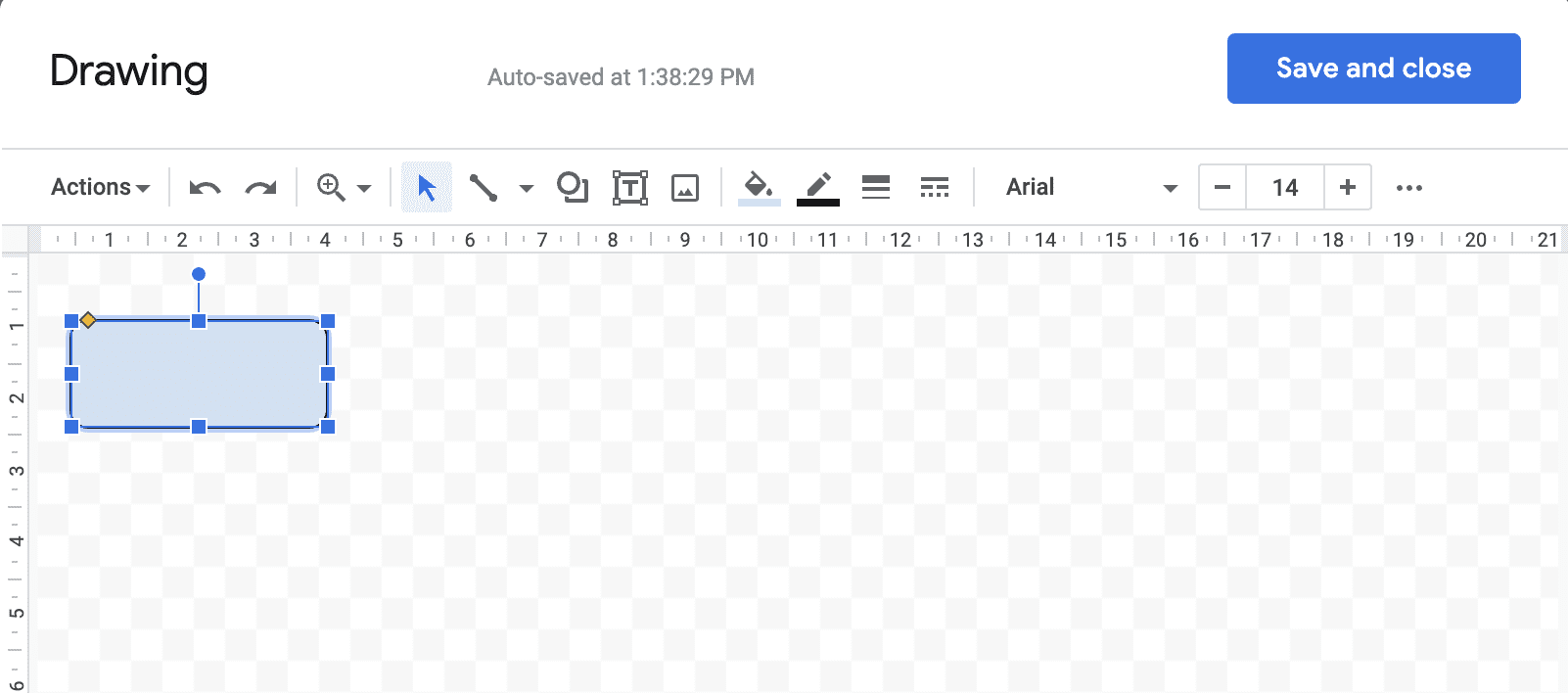Click the Undo arrow icon
Image resolution: width=1568 pixels, height=693 pixels.
205,187
